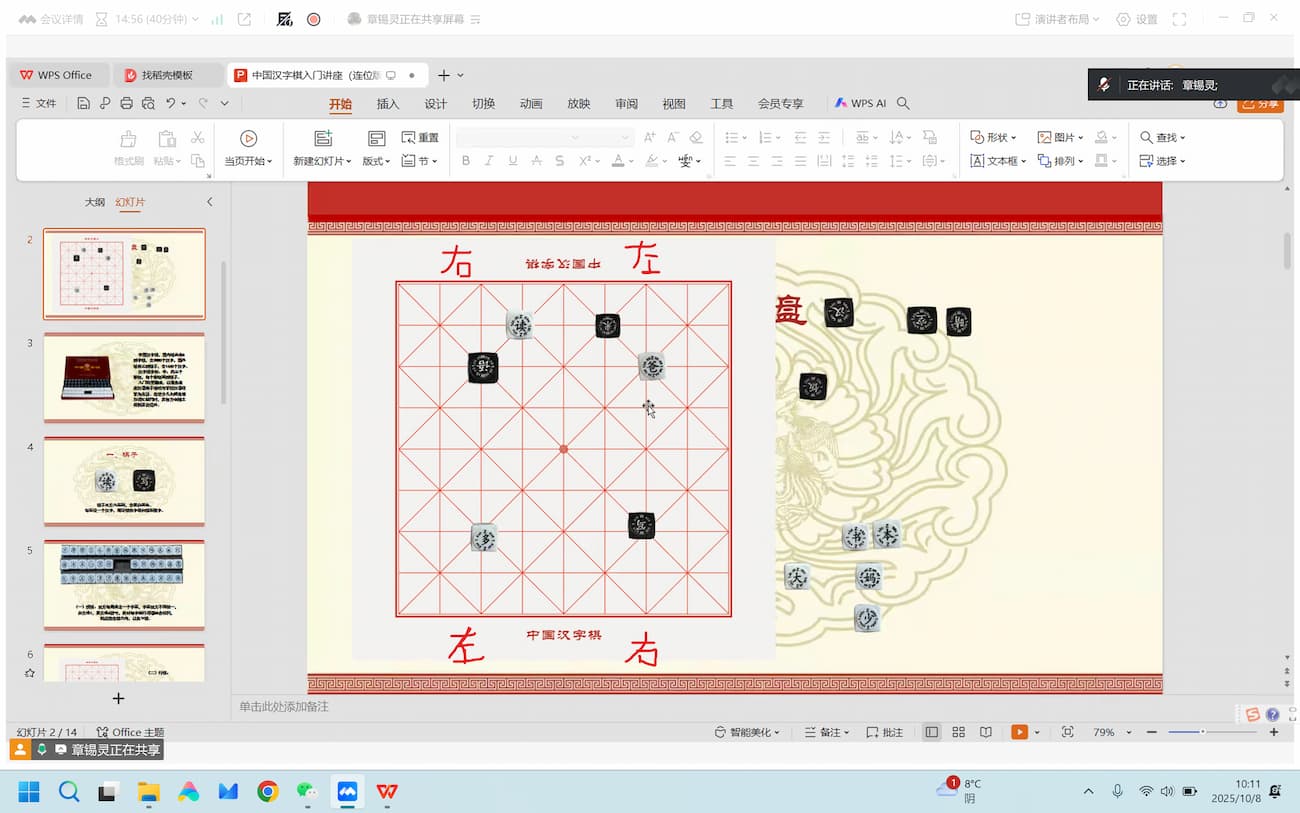Open the 插入 ribbon tab

pos(387,103)
